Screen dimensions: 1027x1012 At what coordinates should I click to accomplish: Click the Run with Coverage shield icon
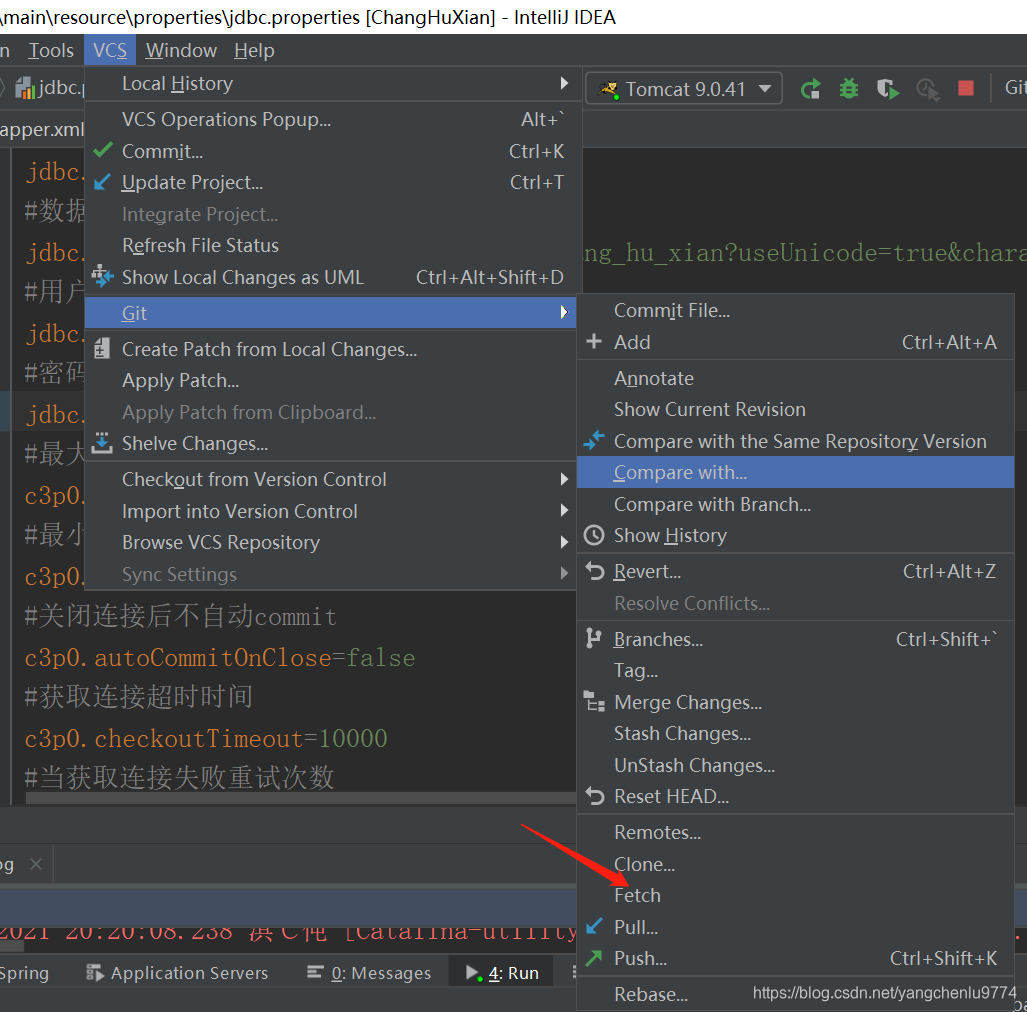pyautogui.click(x=887, y=88)
